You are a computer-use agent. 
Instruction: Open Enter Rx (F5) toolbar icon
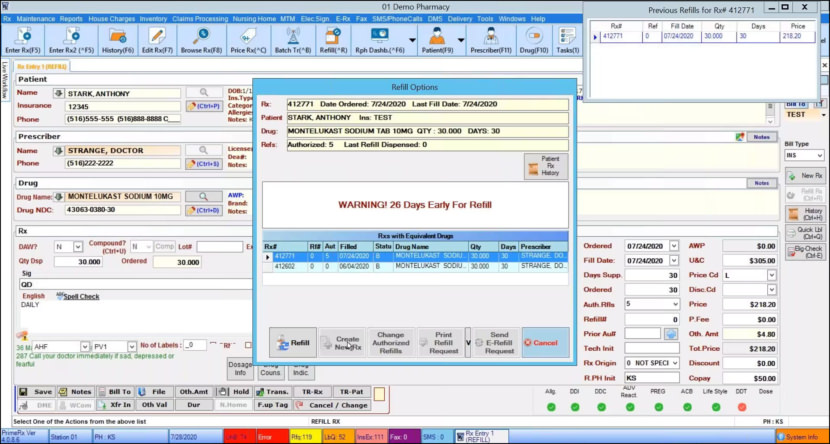point(23,41)
